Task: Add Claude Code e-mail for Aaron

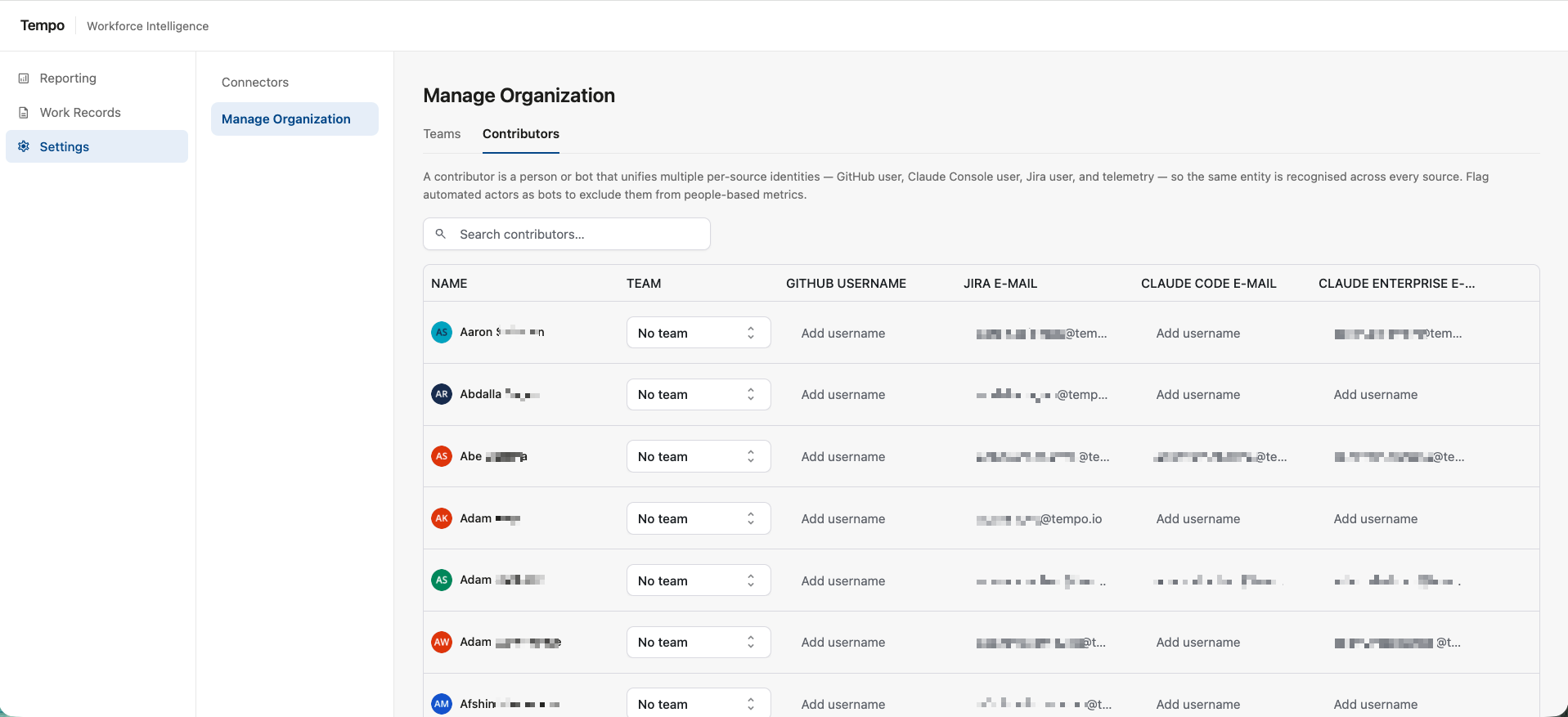Action: [1198, 334]
